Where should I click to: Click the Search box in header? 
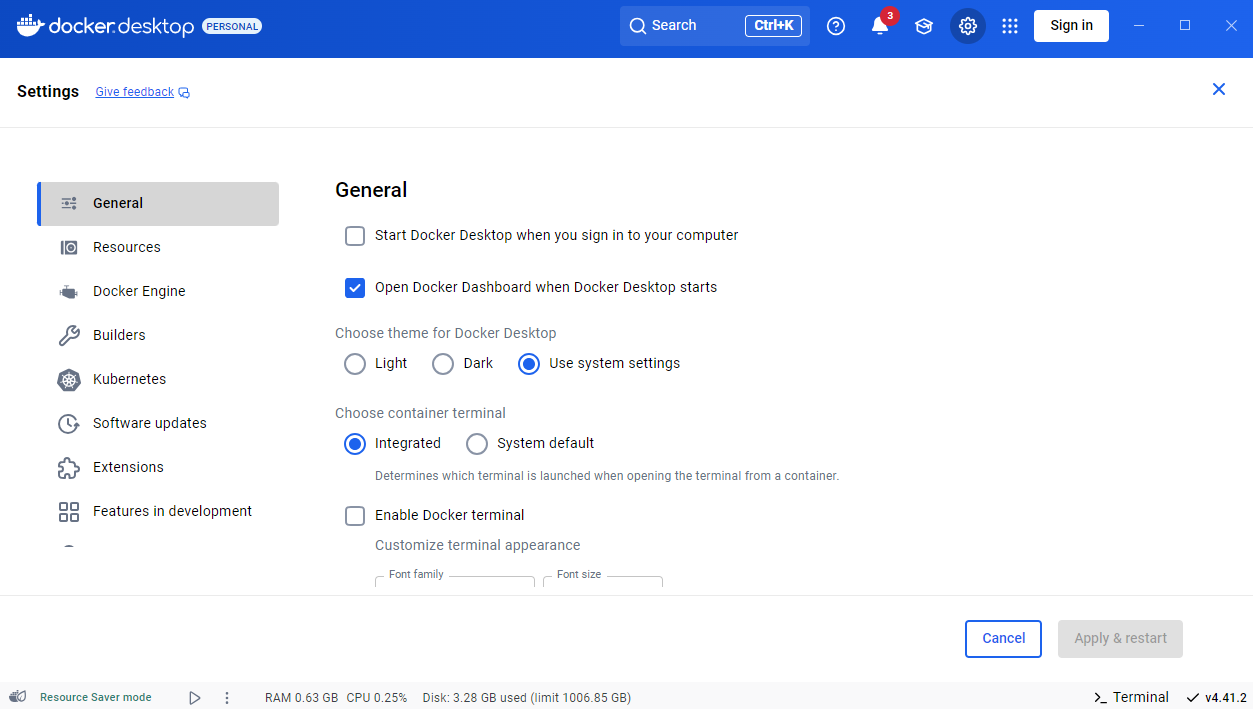tap(680, 26)
